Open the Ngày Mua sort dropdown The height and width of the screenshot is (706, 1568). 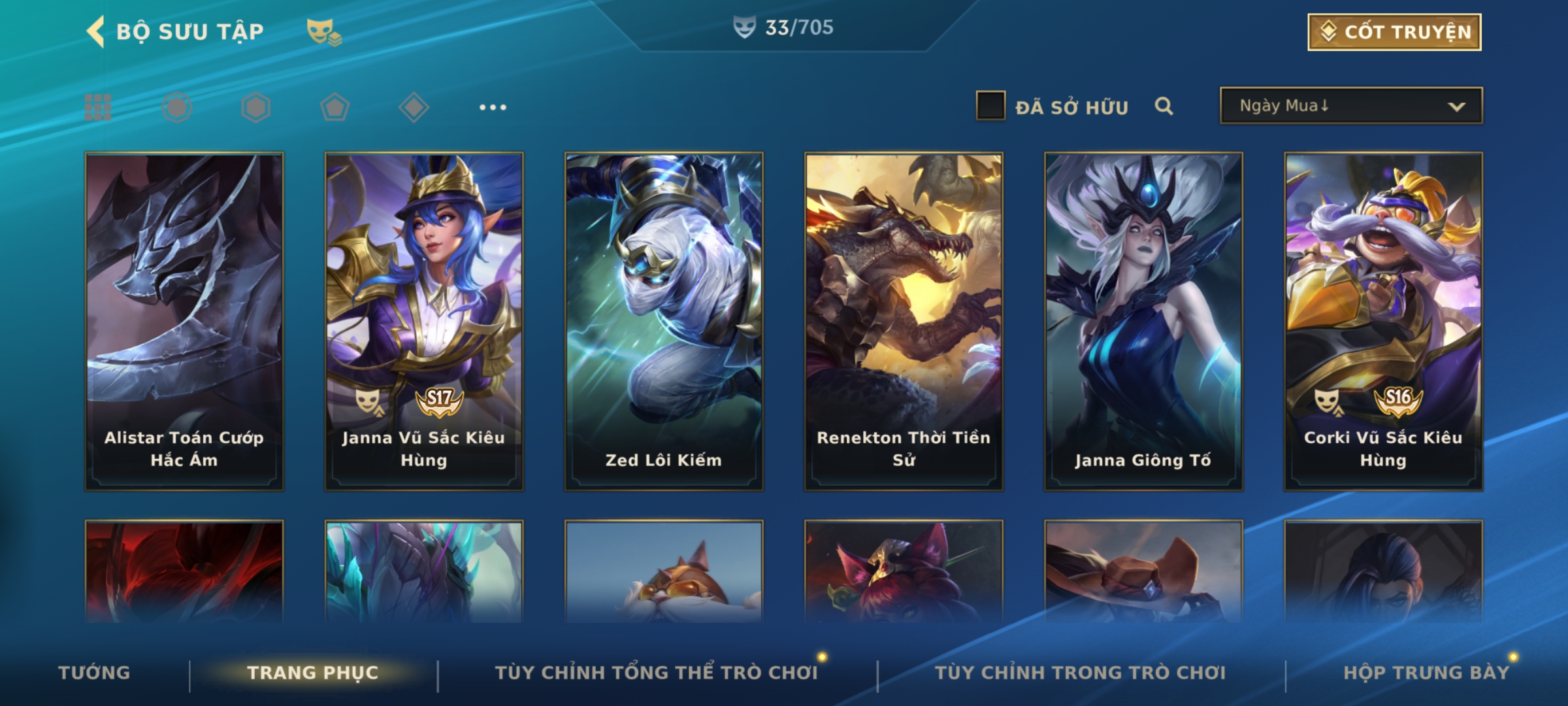[x=1351, y=105]
